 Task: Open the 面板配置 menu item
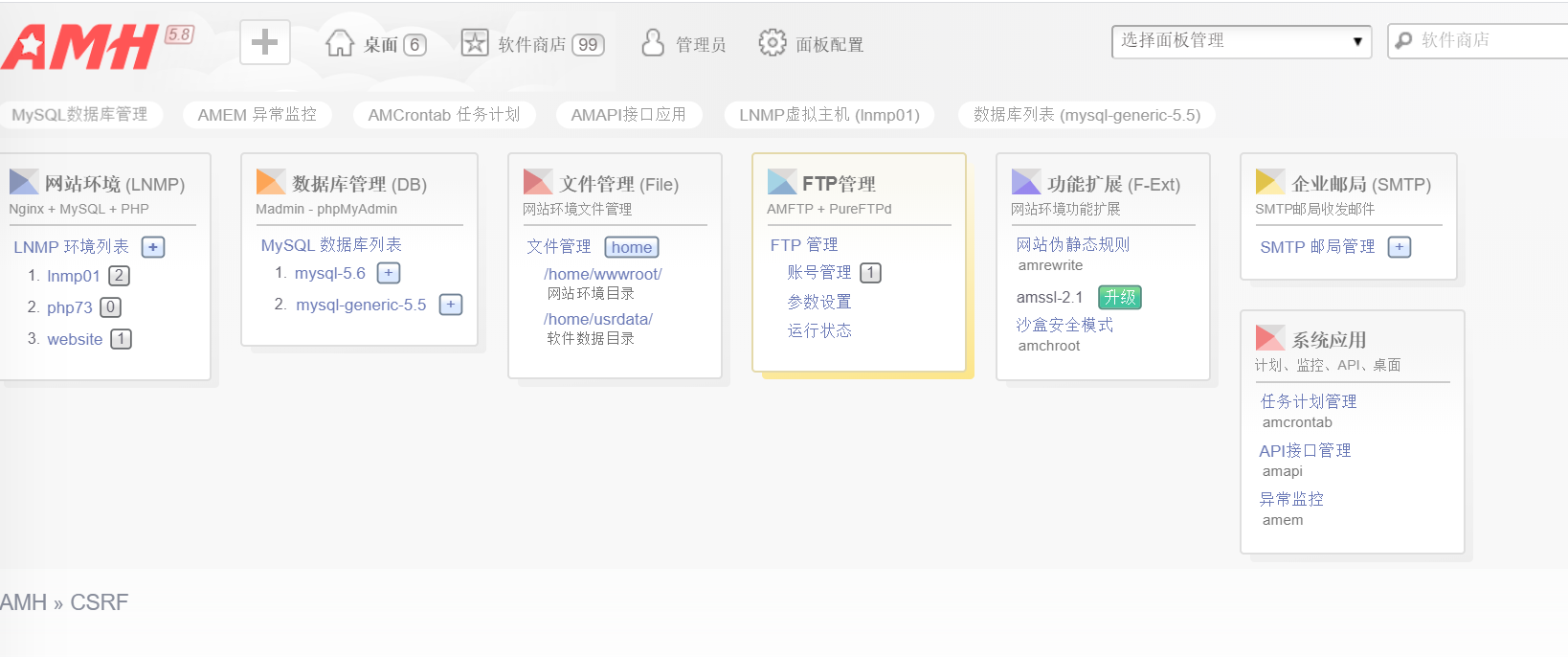click(x=830, y=45)
